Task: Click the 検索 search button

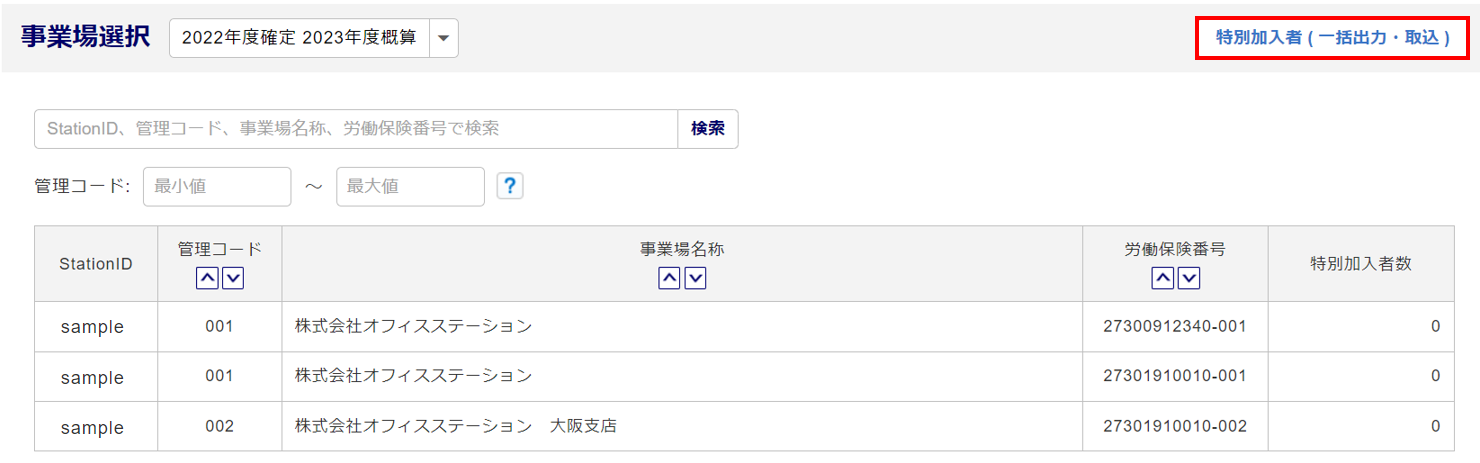Action: 708,129
